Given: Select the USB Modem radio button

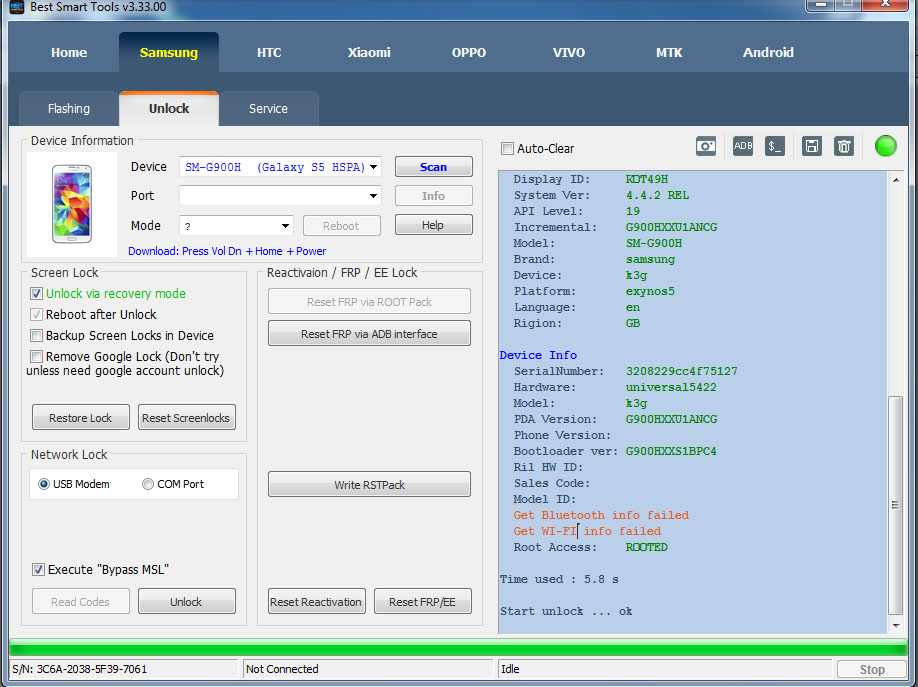Looking at the screenshot, I should (43, 484).
